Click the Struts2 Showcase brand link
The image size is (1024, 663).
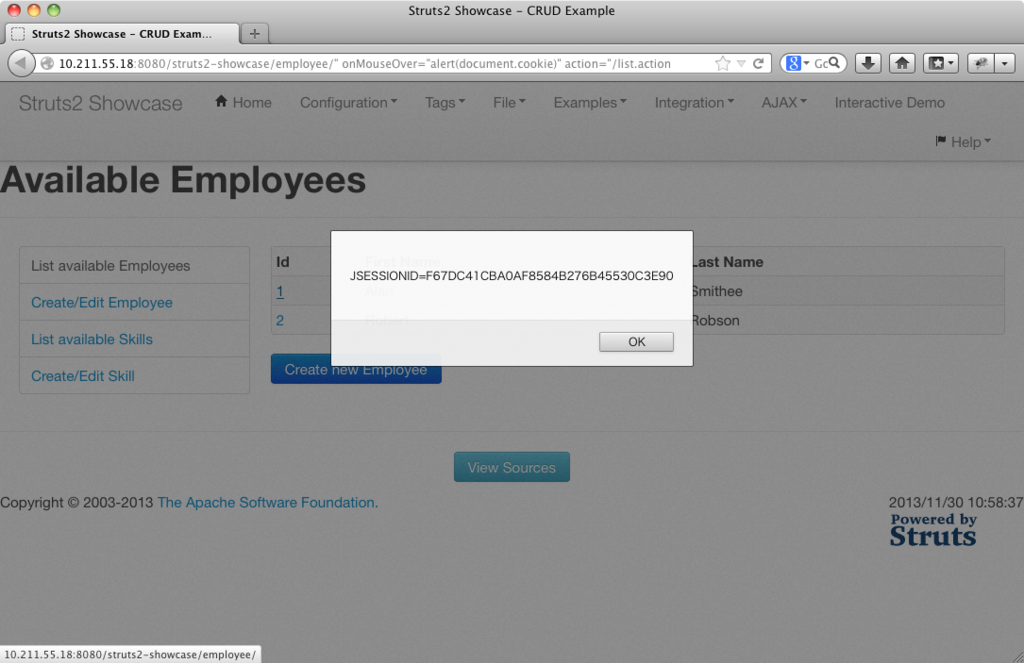click(101, 103)
